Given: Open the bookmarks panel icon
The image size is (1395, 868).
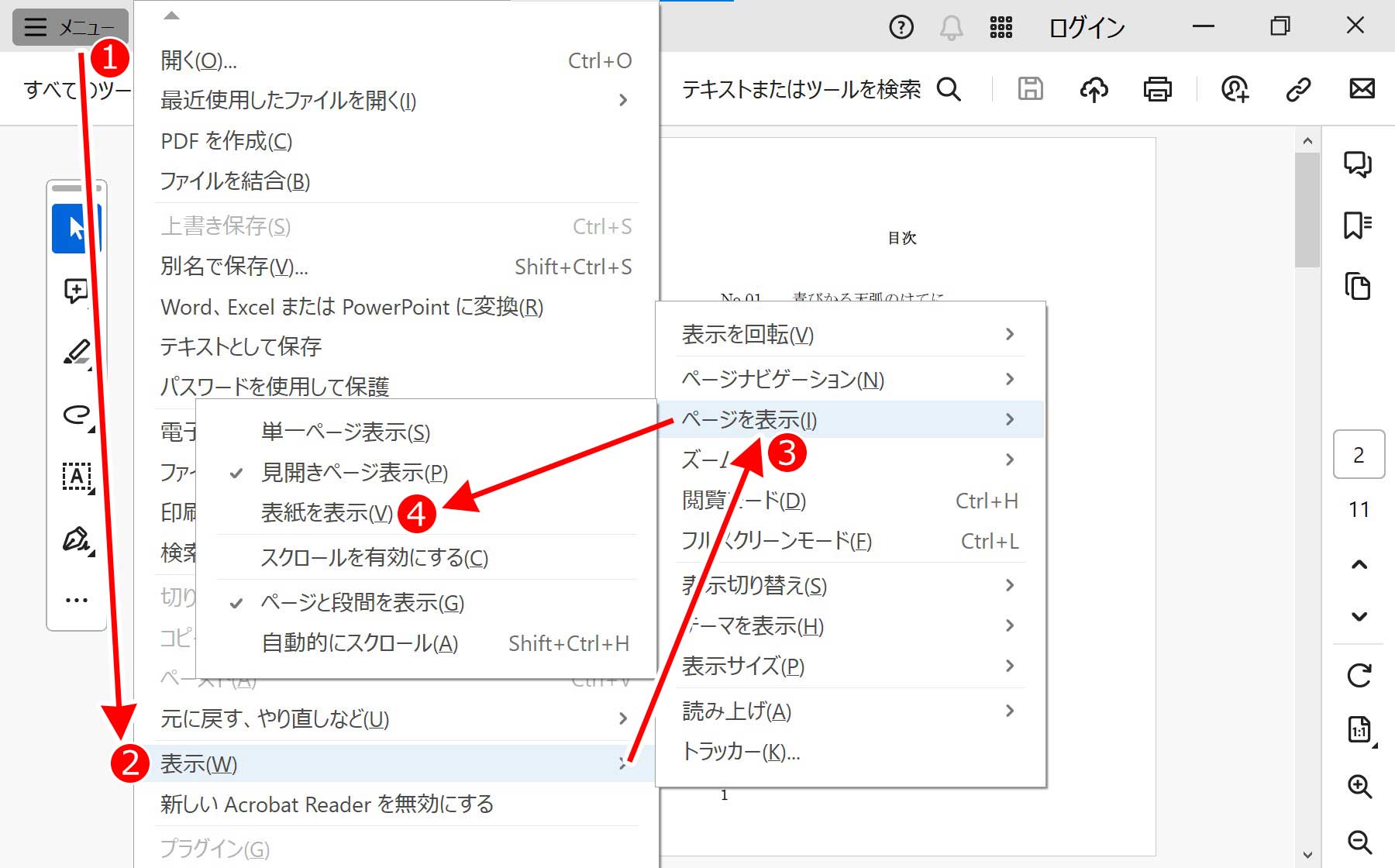Looking at the screenshot, I should coord(1358,225).
